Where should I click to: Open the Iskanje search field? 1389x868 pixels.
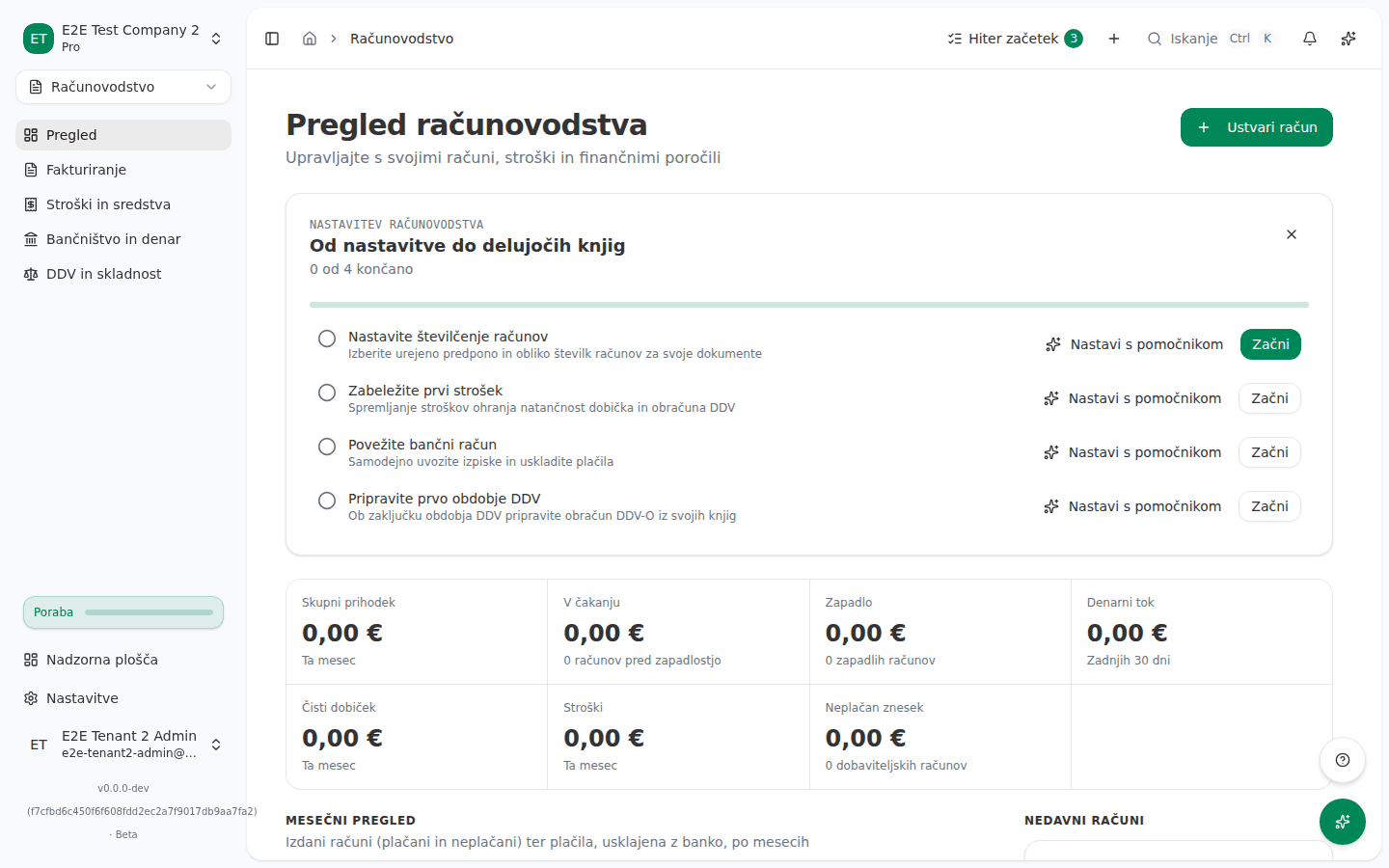(1211, 39)
